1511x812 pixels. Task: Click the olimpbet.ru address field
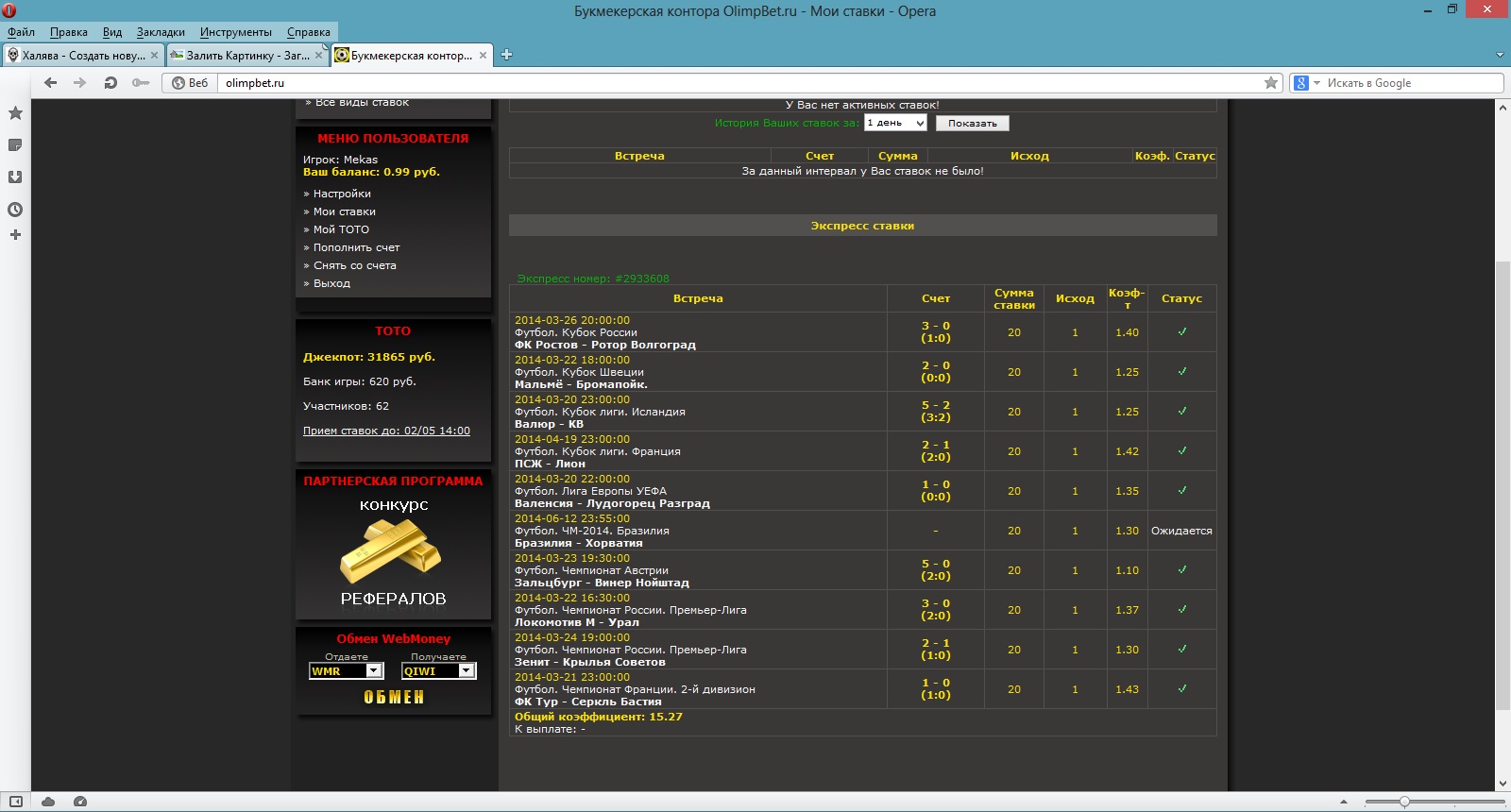[741, 83]
